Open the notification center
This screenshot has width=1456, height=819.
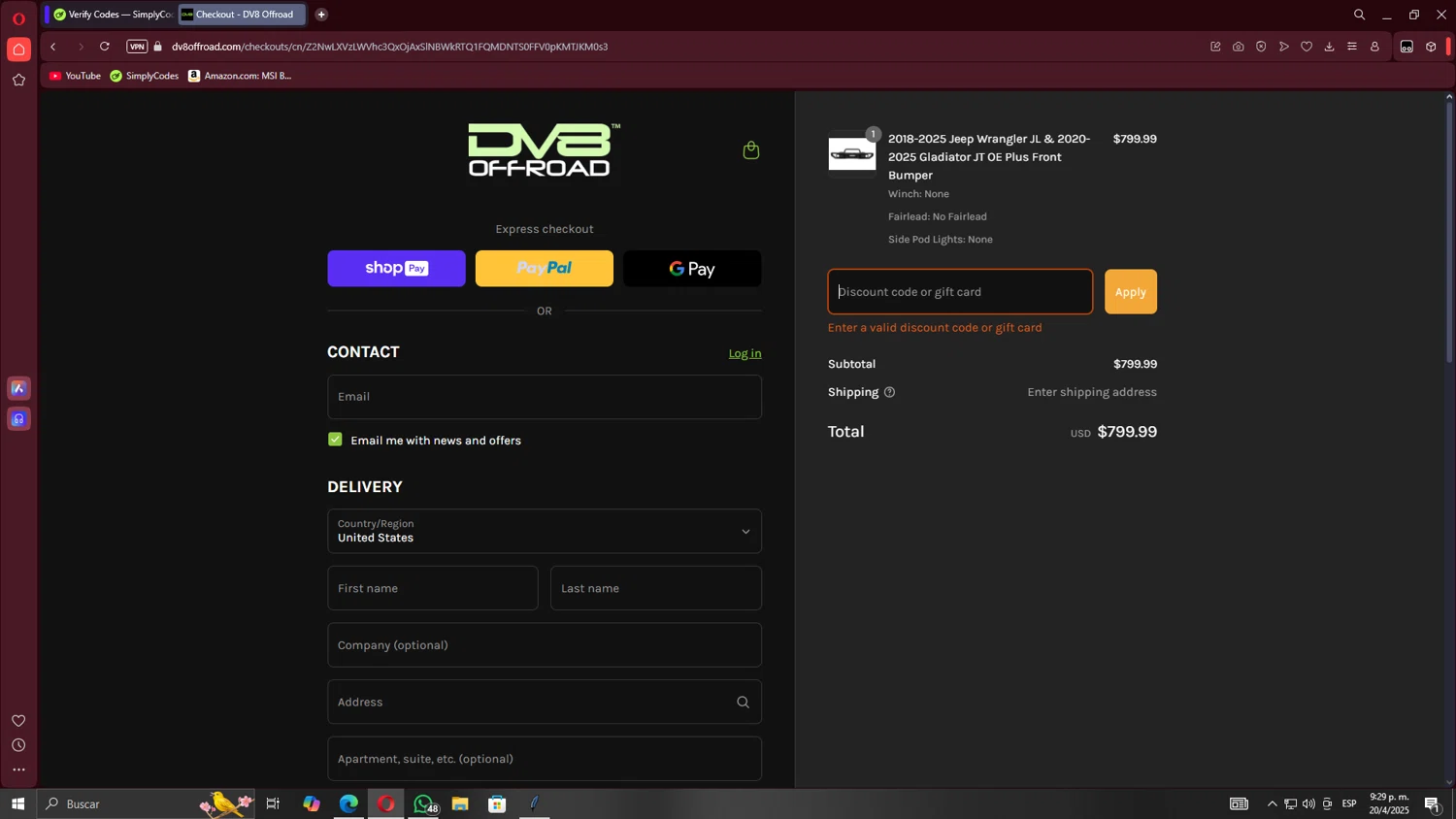[1433, 803]
